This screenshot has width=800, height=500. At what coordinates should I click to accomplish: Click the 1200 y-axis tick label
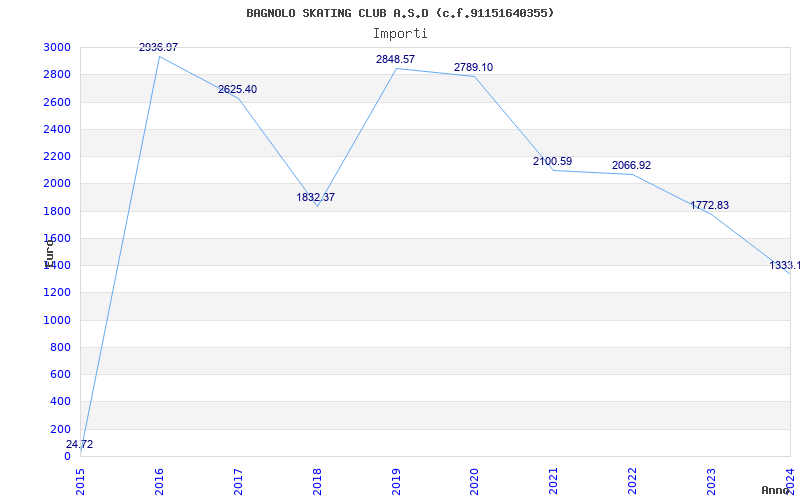(x=57, y=293)
